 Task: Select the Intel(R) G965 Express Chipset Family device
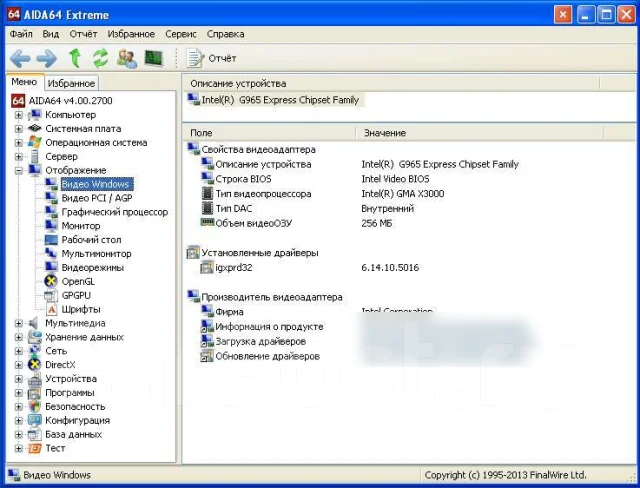(274, 100)
